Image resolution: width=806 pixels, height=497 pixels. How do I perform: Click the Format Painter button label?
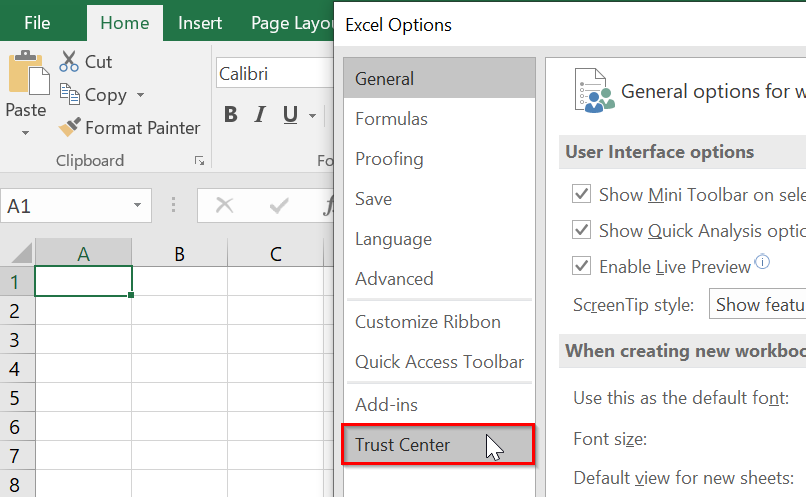(142, 127)
